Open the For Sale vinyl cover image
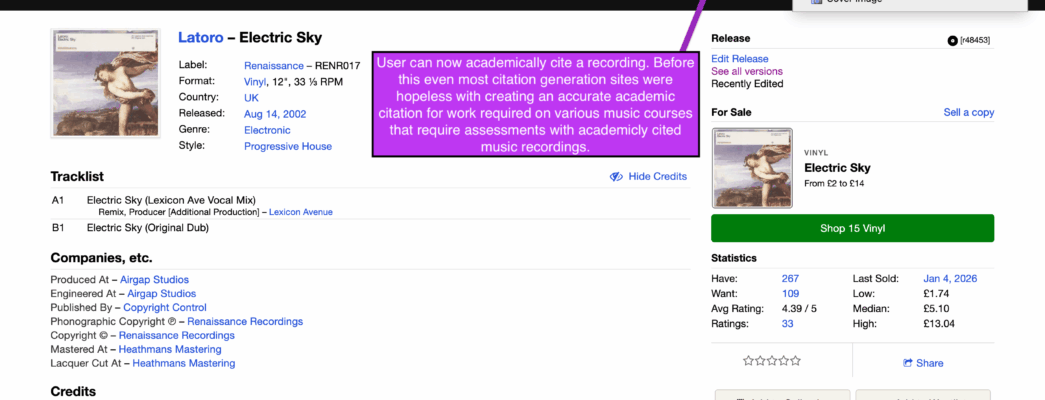1045x400 pixels. pyautogui.click(x=752, y=168)
